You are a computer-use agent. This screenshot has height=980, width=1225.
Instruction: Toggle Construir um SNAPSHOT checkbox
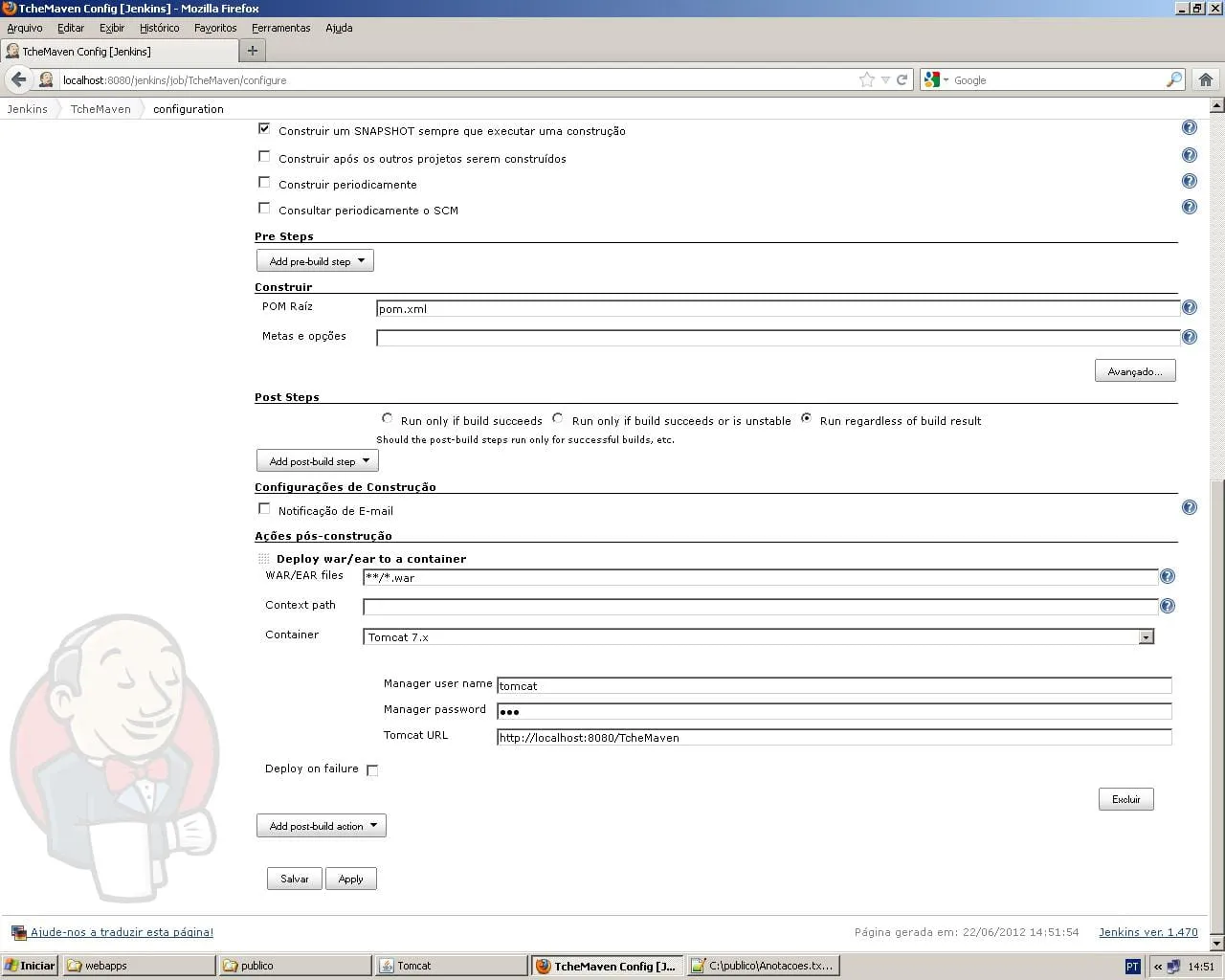click(x=264, y=129)
